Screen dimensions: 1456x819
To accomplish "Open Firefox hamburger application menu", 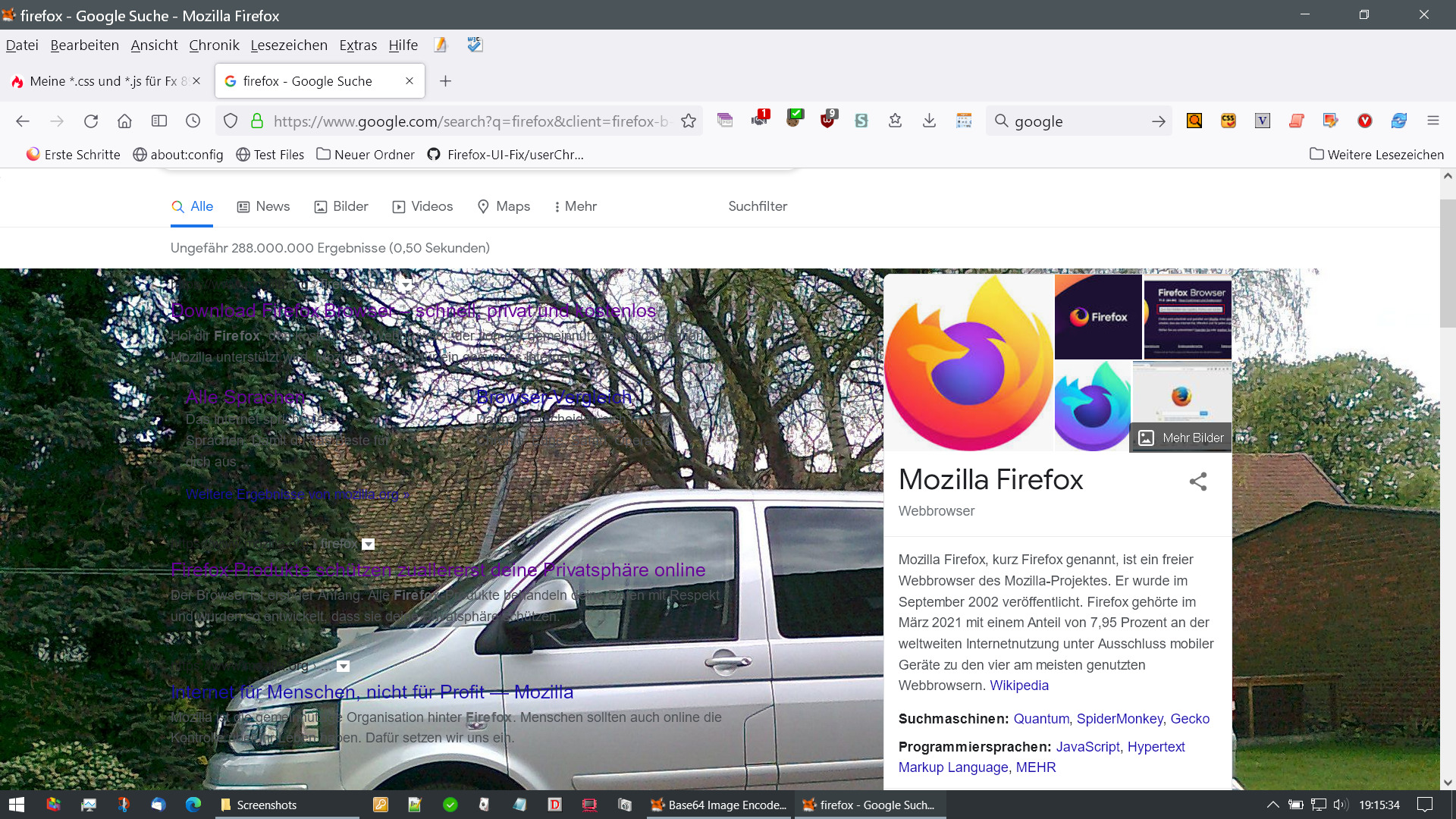I will coord(1432,121).
